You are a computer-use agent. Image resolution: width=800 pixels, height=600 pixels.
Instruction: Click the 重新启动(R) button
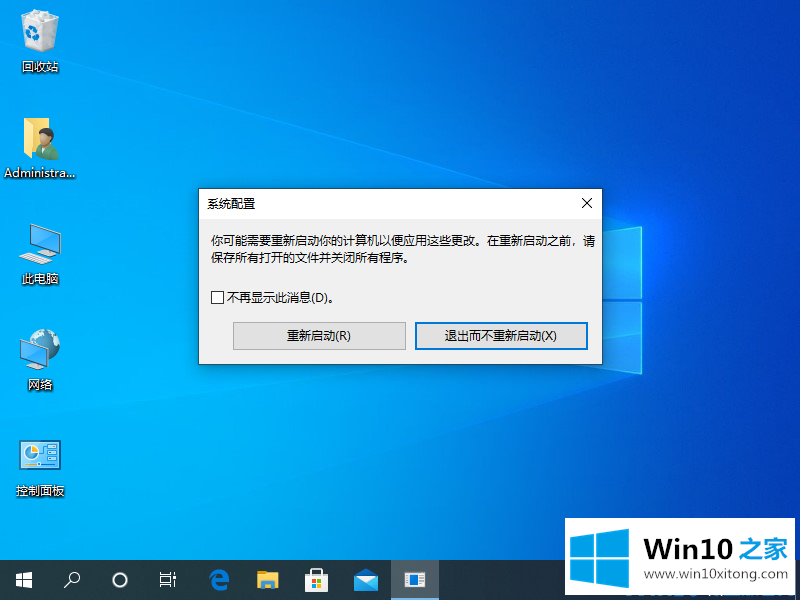(319, 336)
